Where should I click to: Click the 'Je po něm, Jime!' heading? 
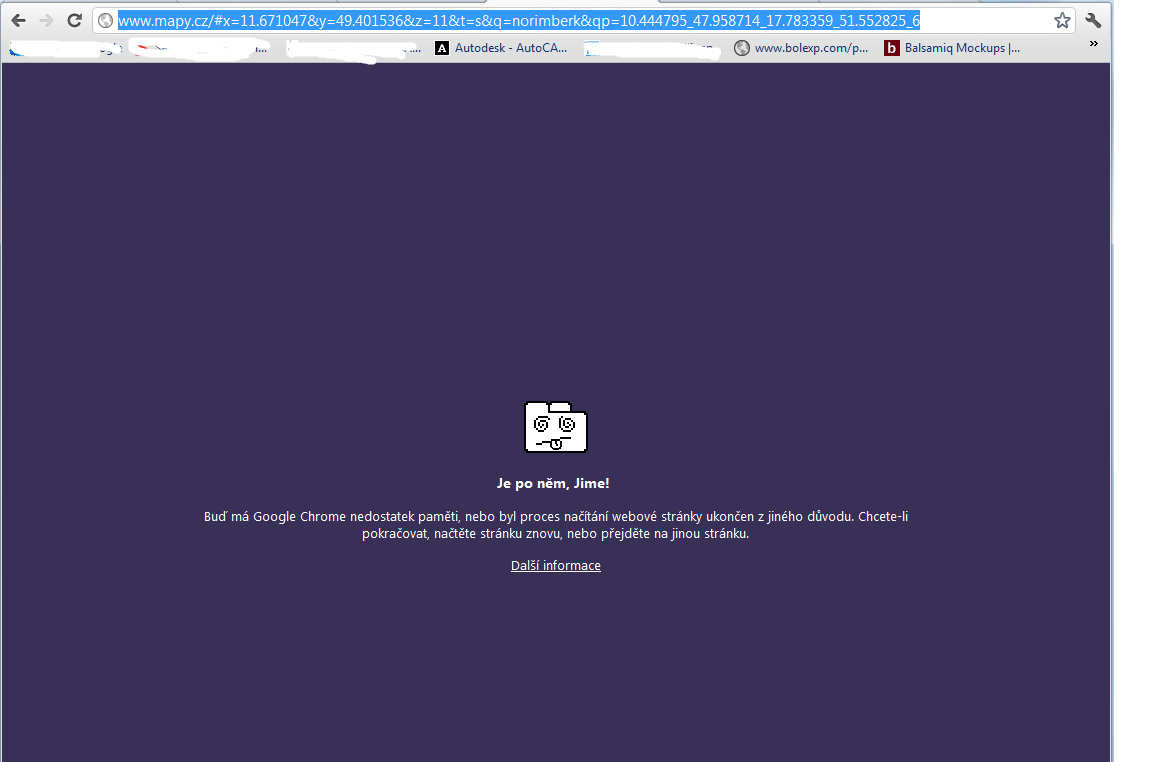[553, 484]
